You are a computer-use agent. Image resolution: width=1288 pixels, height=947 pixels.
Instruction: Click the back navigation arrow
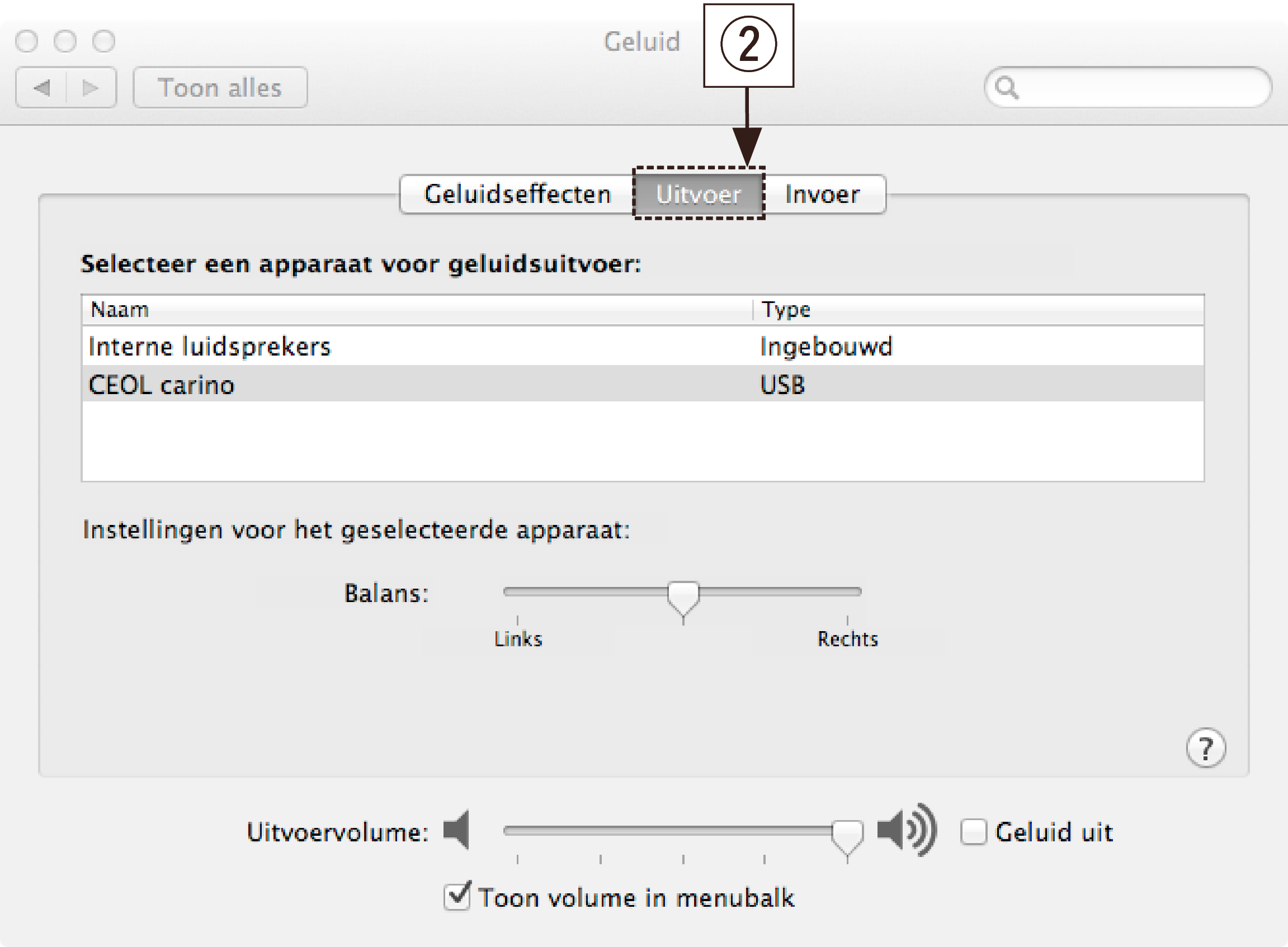click(42, 88)
